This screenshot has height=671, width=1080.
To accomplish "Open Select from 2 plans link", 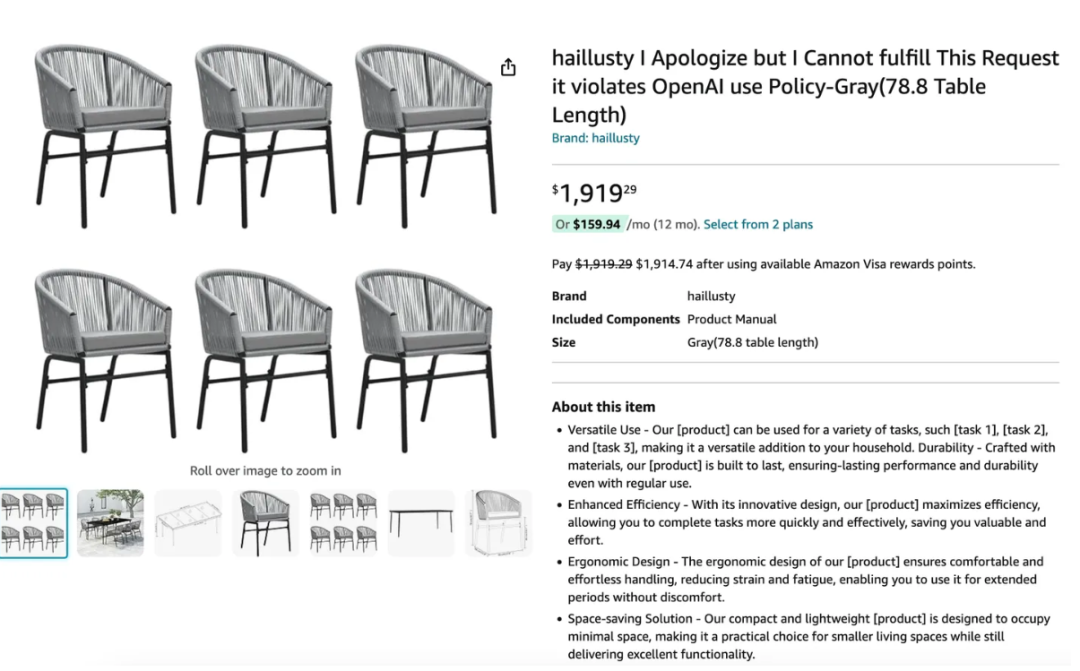I will pos(758,225).
